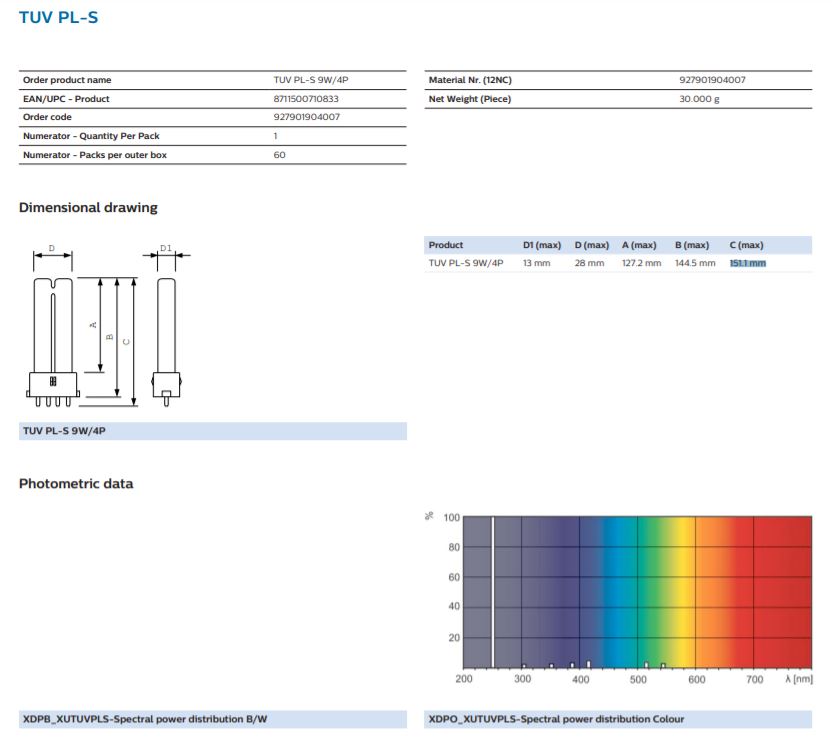Click the front-view lamp drawing with four pins
The width and height of the screenshot is (832, 742).
(53, 342)
